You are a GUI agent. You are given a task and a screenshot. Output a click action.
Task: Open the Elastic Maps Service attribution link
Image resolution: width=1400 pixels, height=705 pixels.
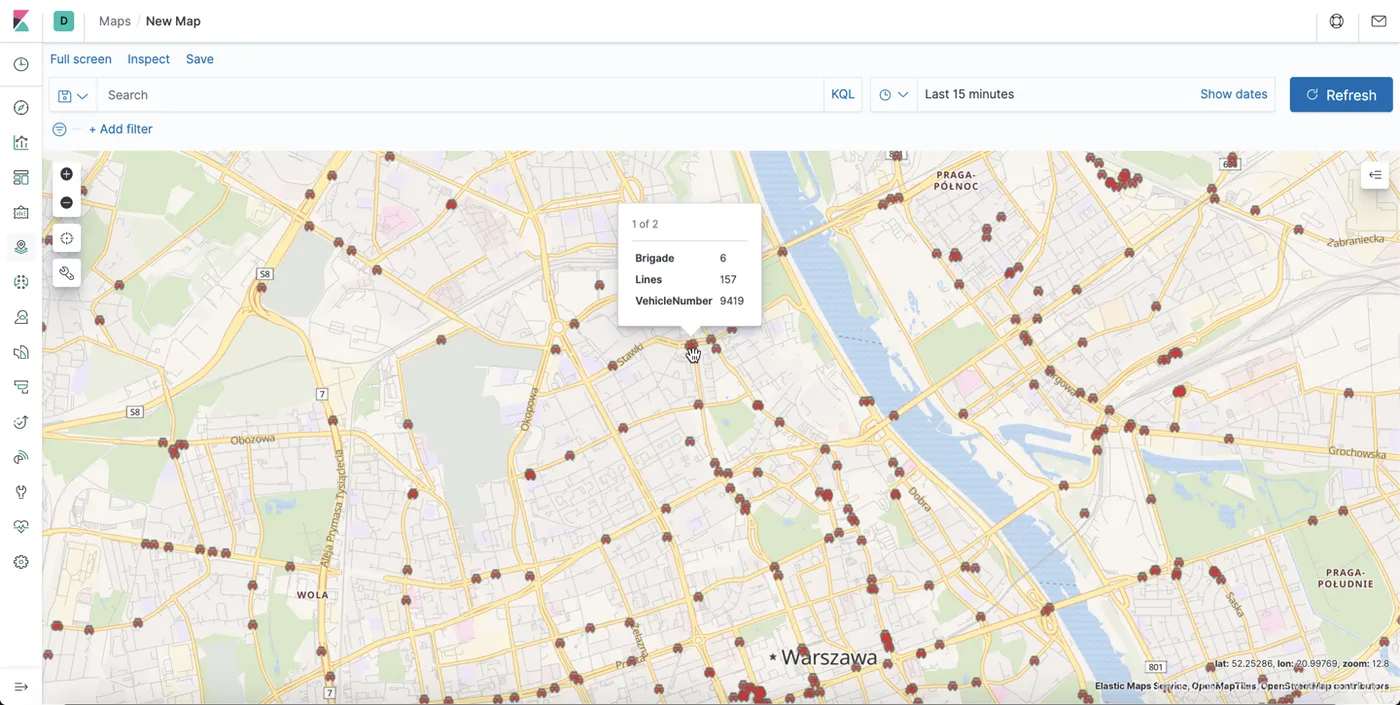point(1140,686)
